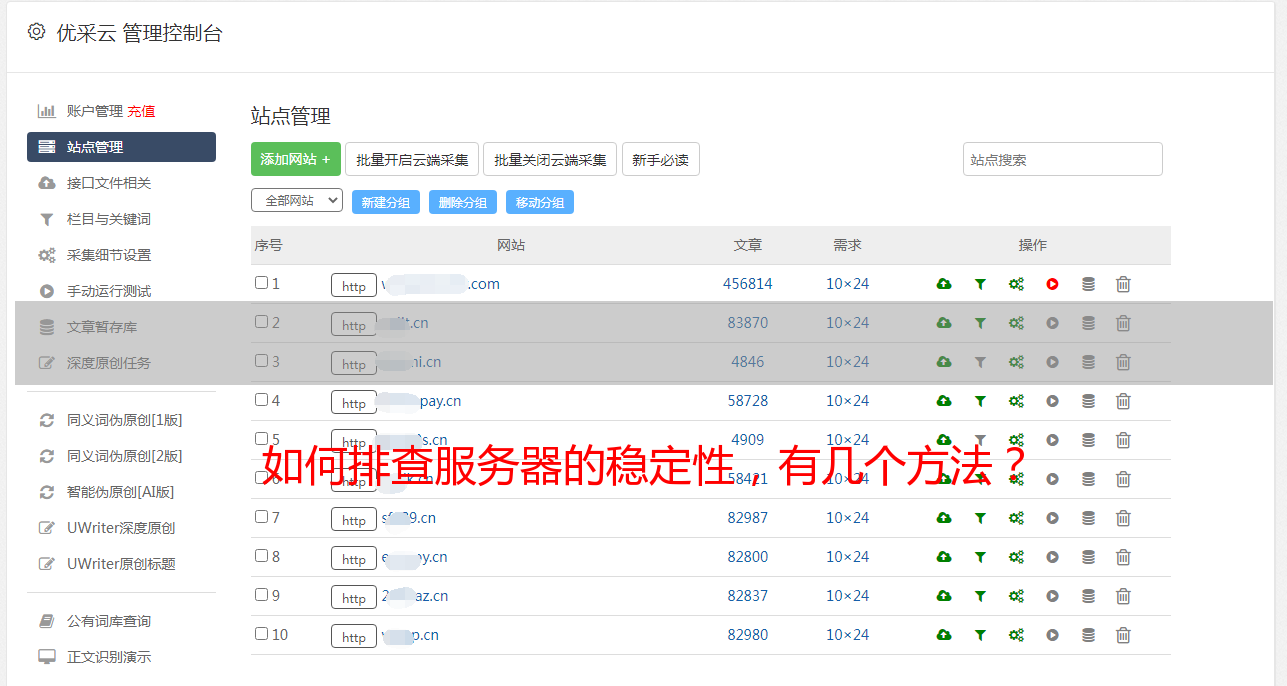Click the trash icon for the 82837 site
Image resolution: width=1287 pixels, height=686 pixels.
[x=1123, y=596]
